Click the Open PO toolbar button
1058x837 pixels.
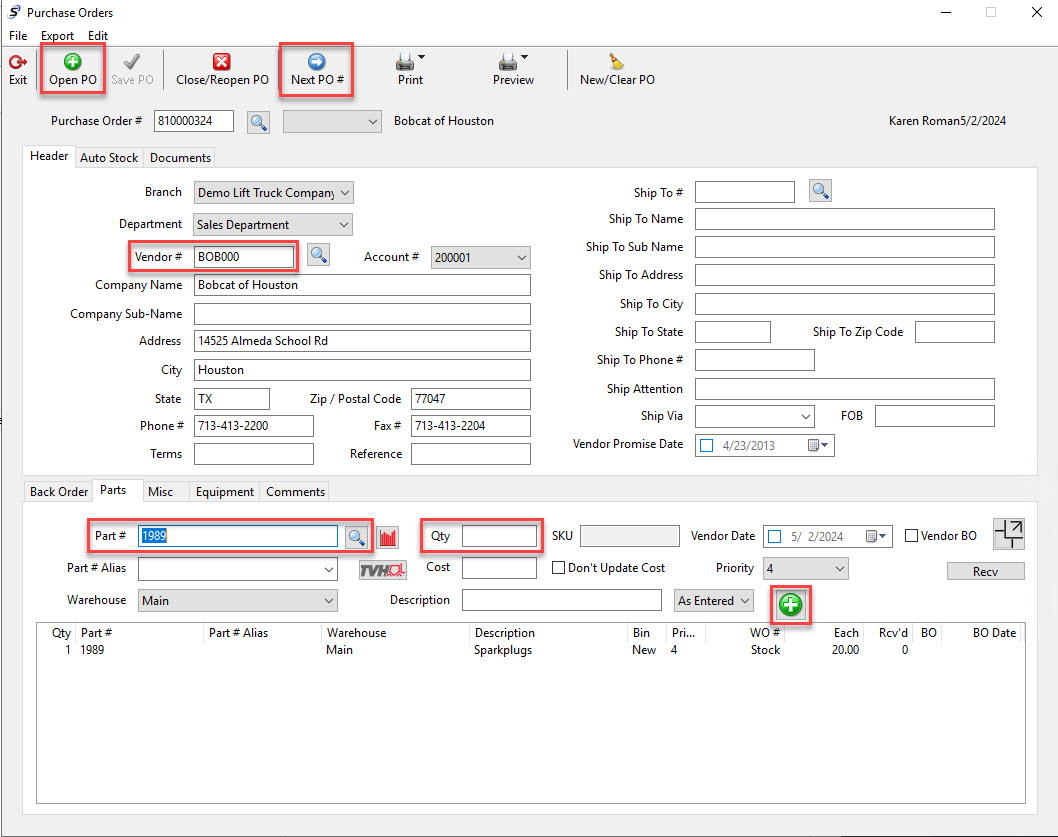point(73,70)
